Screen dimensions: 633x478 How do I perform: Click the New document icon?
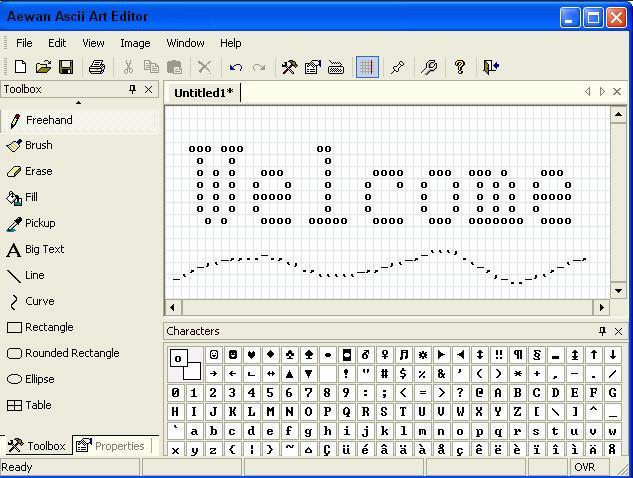click(20, 67)
